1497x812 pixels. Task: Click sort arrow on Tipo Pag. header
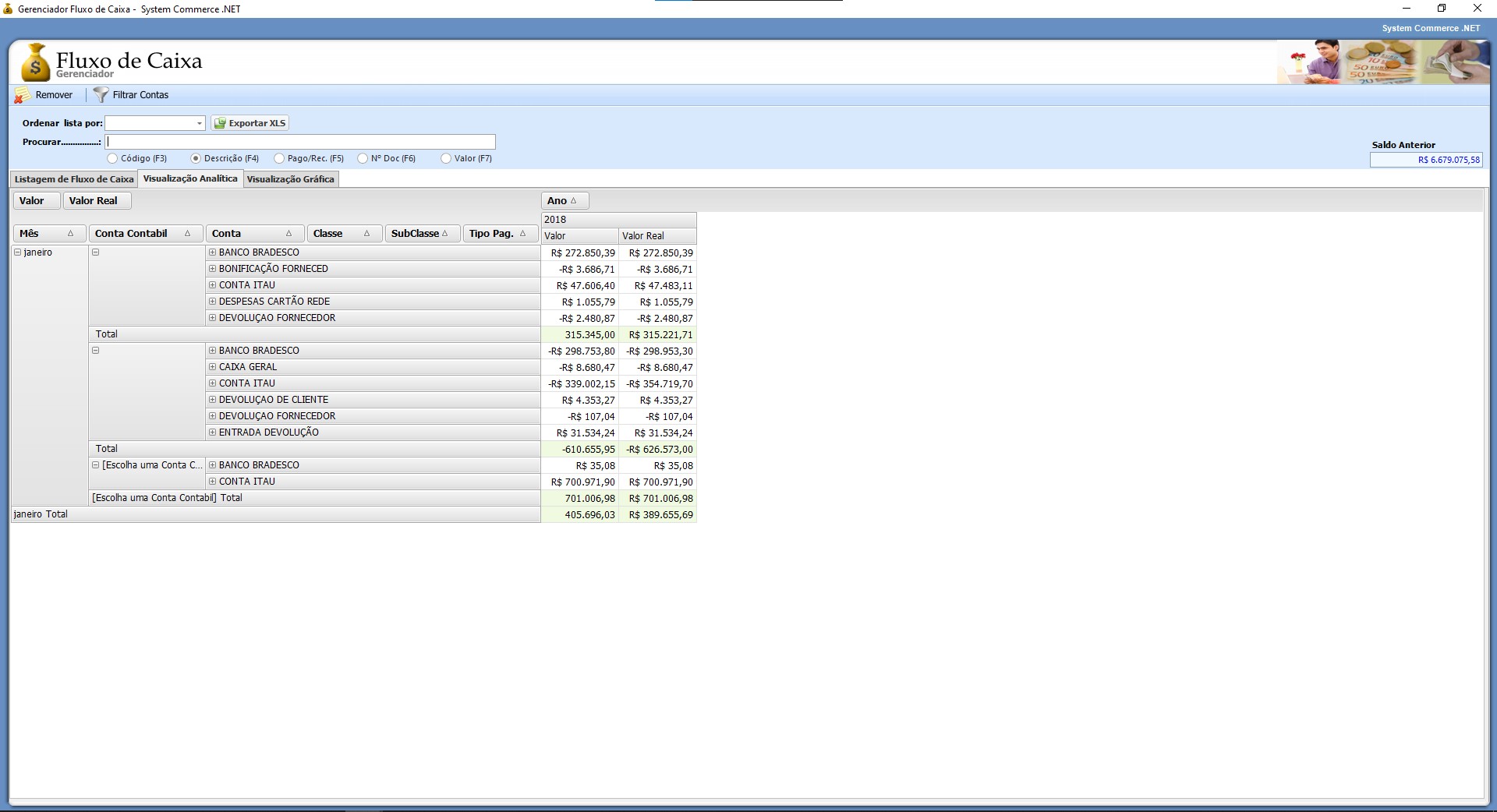point(522,234)
